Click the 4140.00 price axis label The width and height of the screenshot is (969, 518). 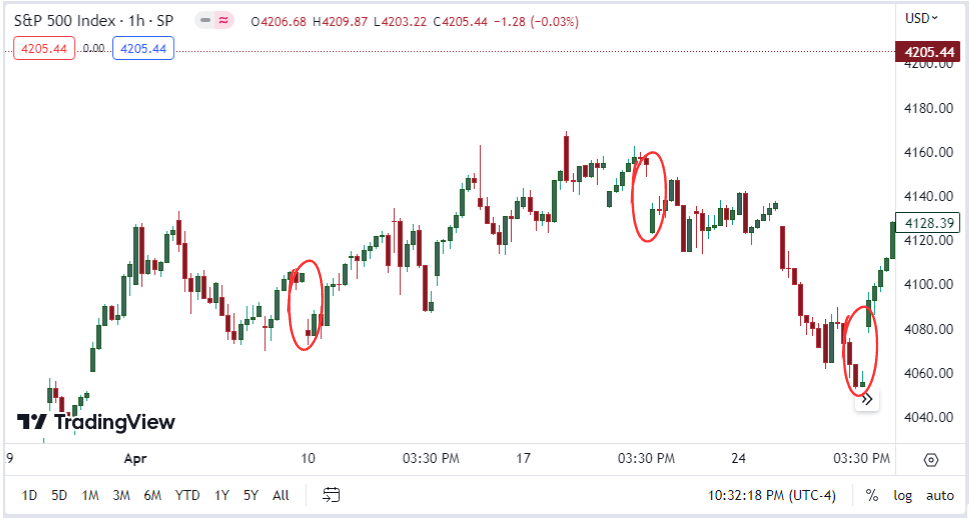point(929,196)
